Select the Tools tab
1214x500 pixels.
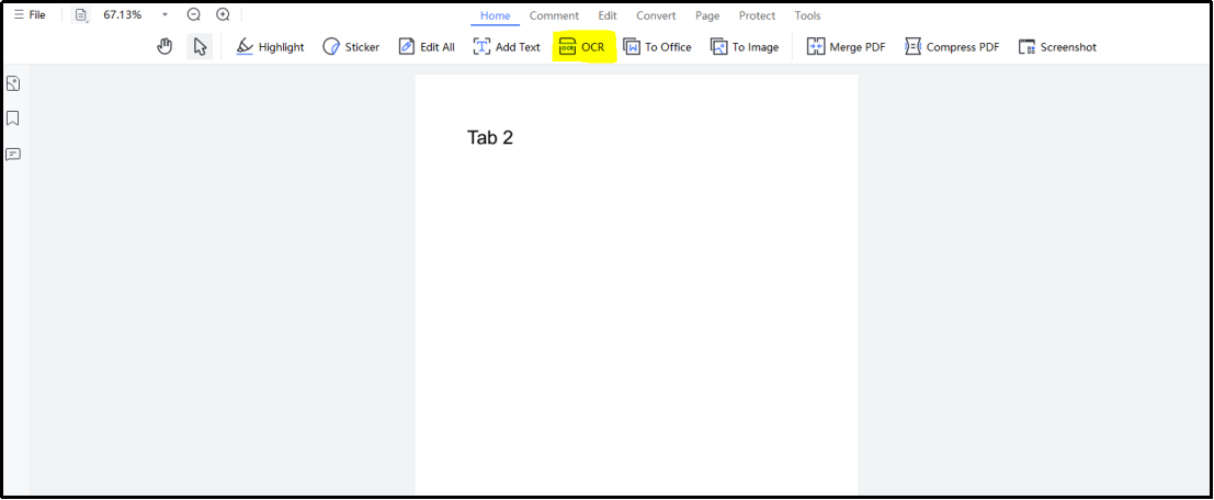[x=808, y=16]
